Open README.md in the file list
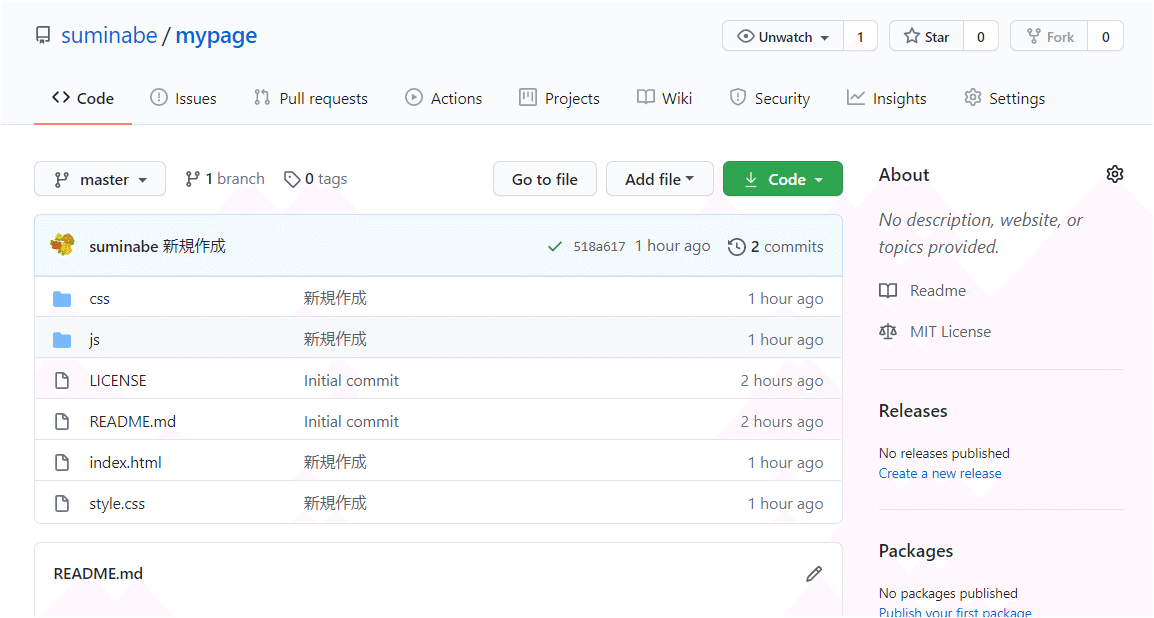 click(x=132, y=422)
